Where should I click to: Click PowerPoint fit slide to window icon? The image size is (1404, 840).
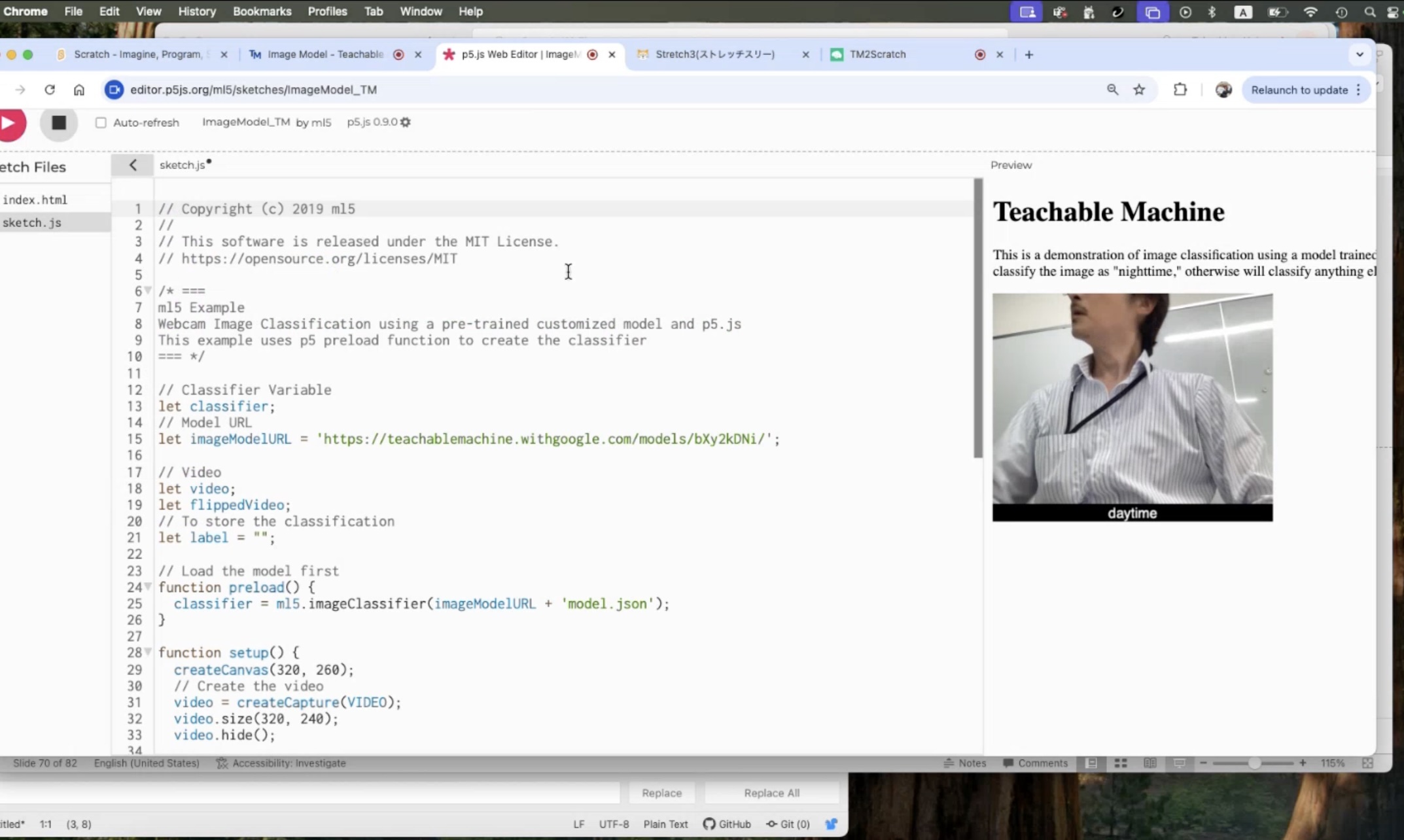tap(1367, 763)
